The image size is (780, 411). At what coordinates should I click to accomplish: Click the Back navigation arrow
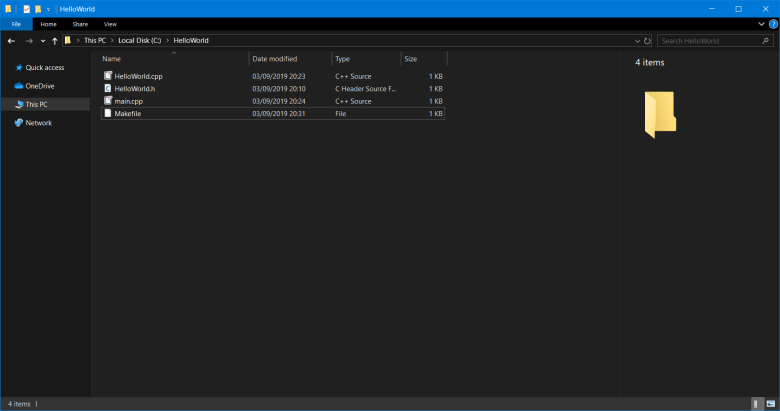click(x=11, y=41)
